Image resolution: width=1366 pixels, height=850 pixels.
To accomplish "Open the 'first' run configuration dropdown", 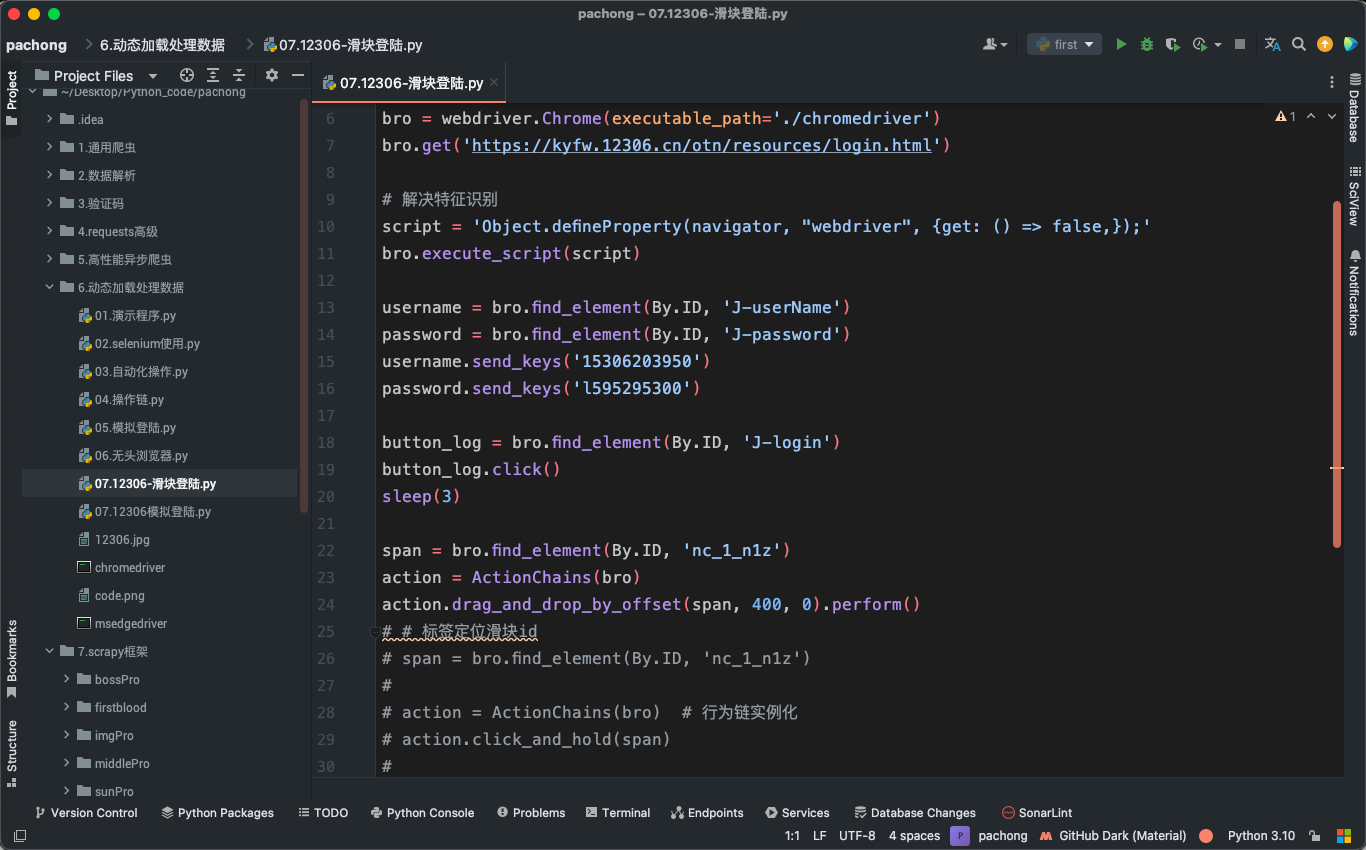I will pyautogui.click(x=1064, y=44).
